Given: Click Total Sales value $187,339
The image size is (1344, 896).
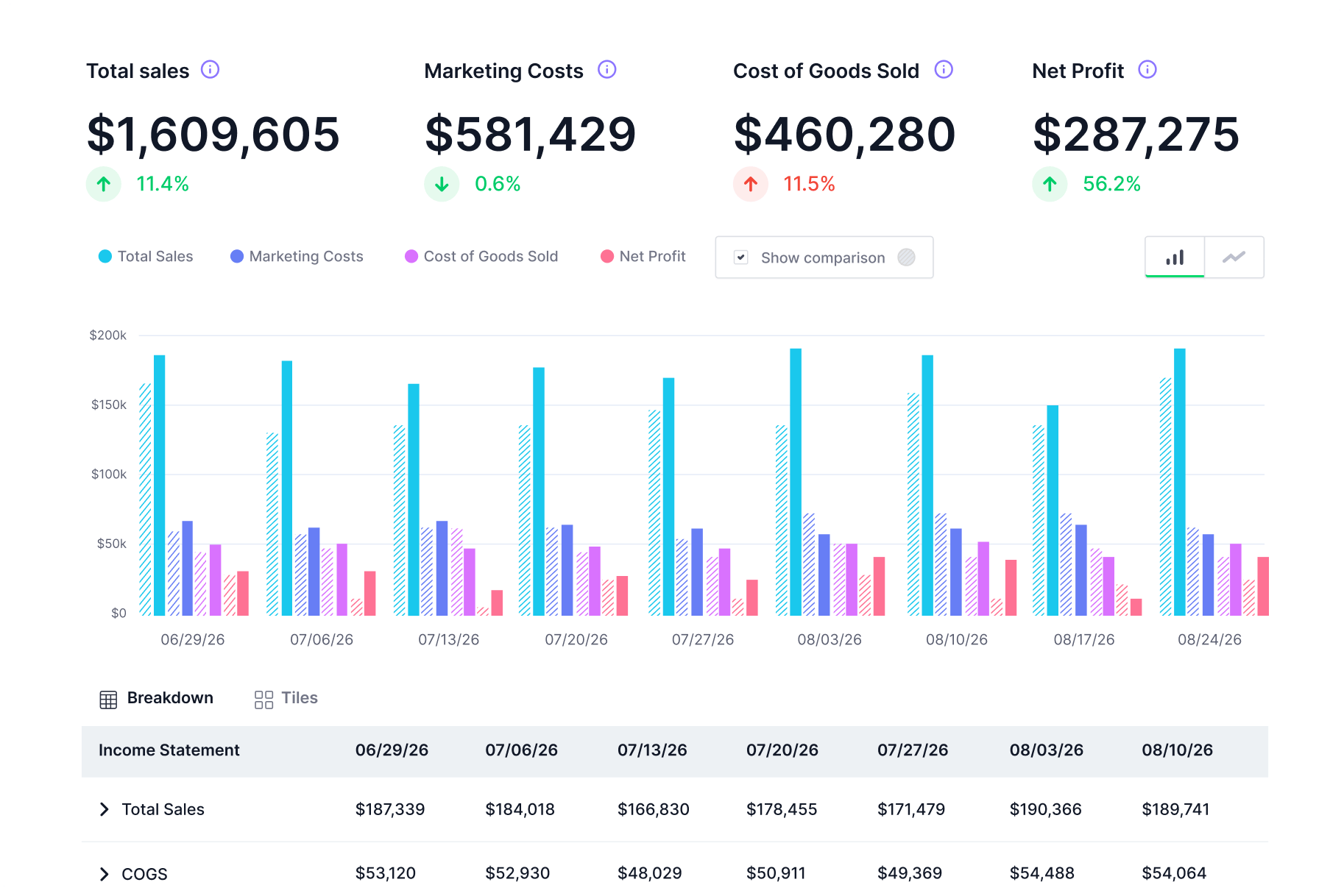Looking at the screenshot, I should point(390,809).
